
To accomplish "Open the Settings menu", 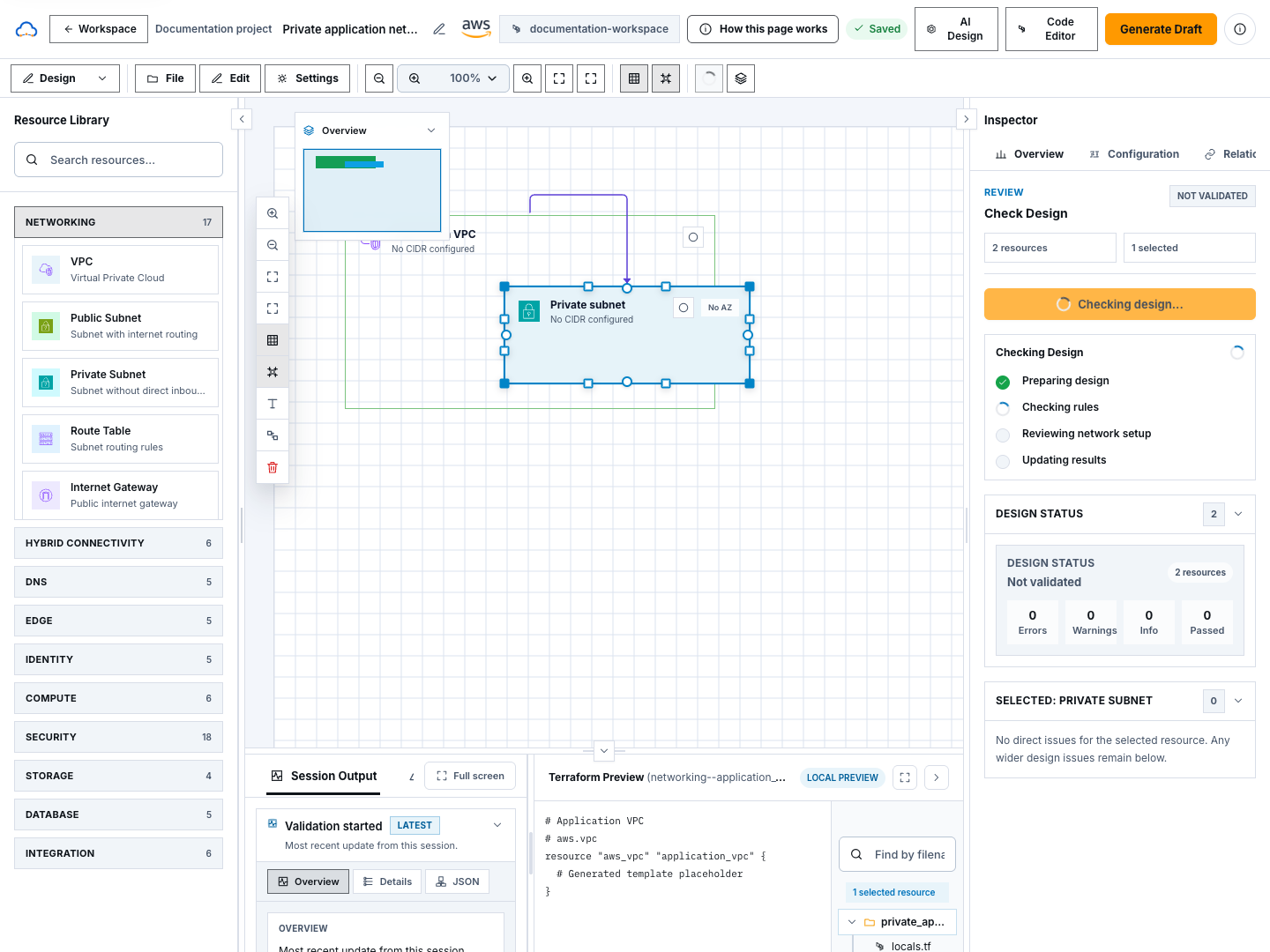I will tap(307, 78).
